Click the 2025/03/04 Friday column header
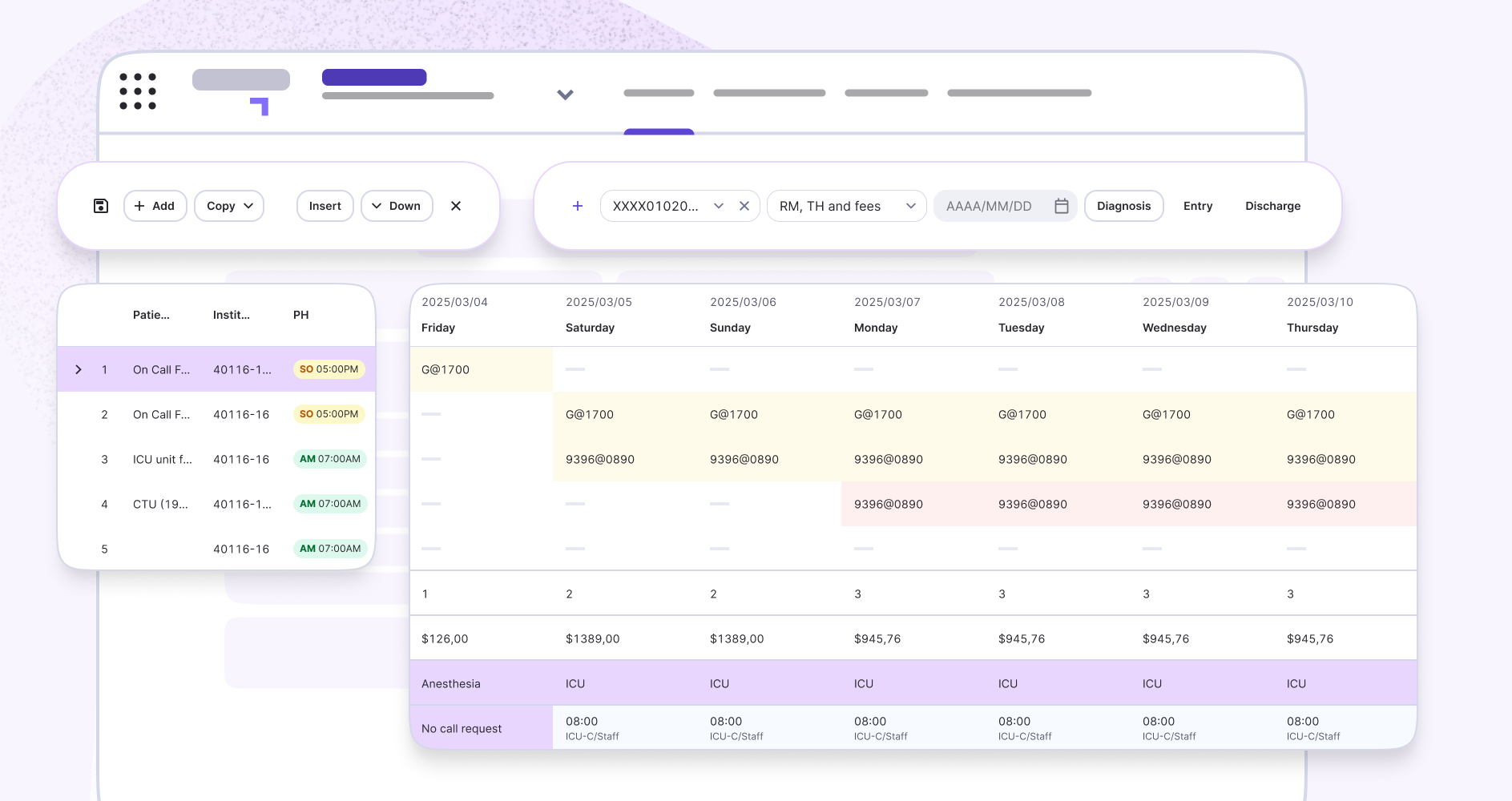The width and height of the screenshot is (1512, 801). pyautogui.click(x=481, y=315)
